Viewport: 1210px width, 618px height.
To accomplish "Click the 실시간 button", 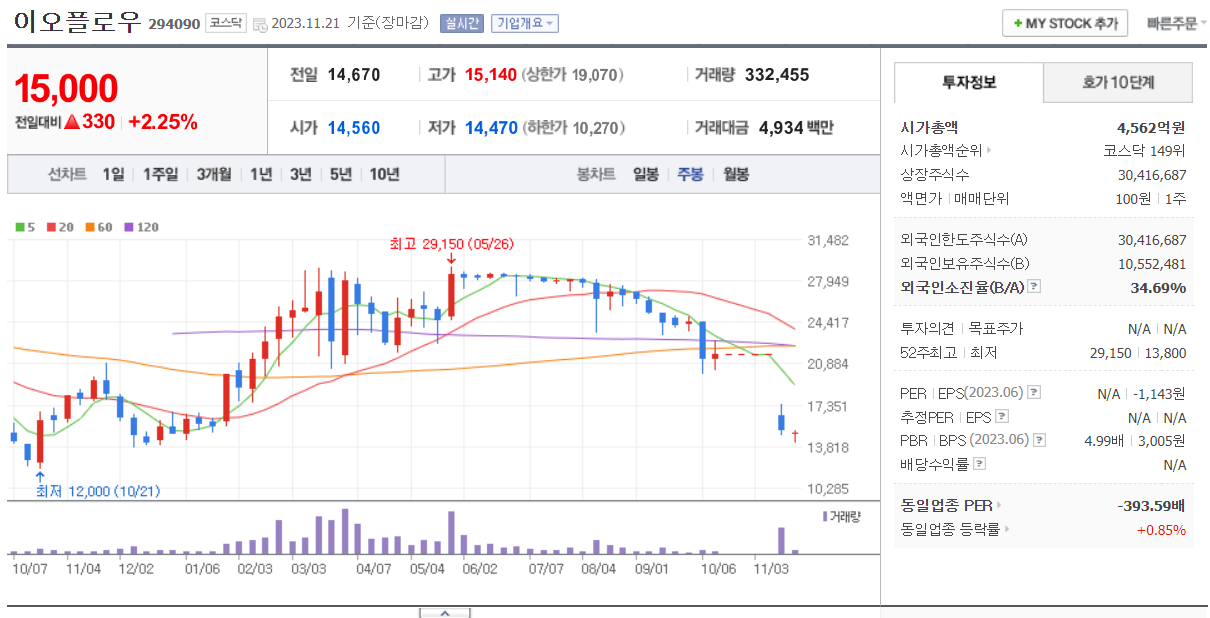I will click(461, 24).
